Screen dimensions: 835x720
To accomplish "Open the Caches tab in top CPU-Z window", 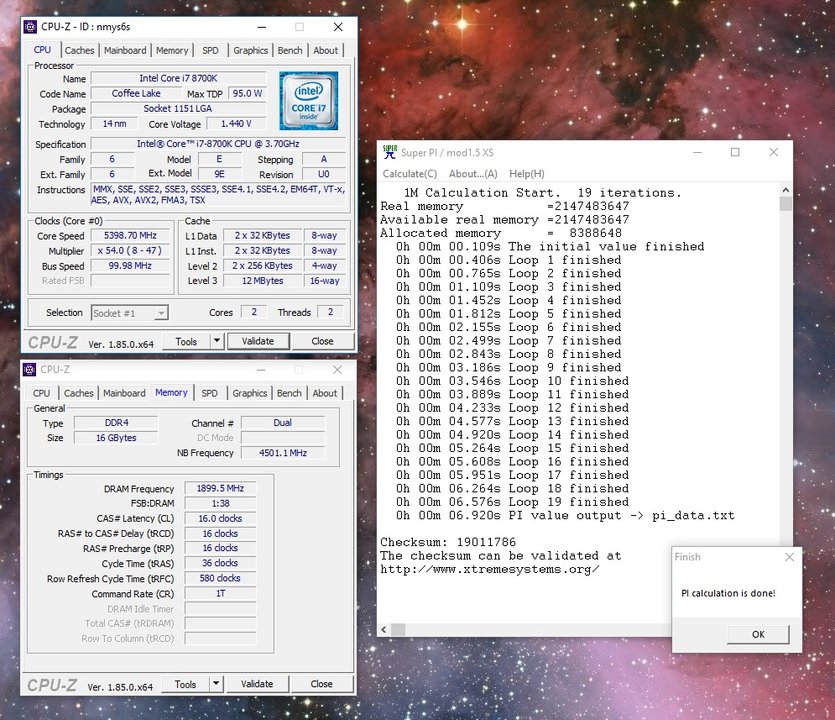I will (x=79, y=50).
